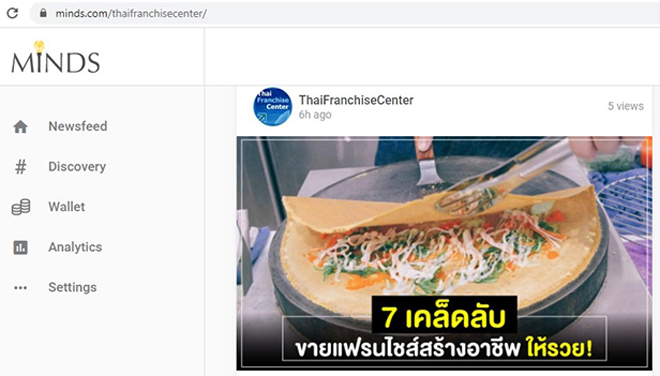
Task: Click the Newsfeed house icon
Action: click(x=20, y=126)
